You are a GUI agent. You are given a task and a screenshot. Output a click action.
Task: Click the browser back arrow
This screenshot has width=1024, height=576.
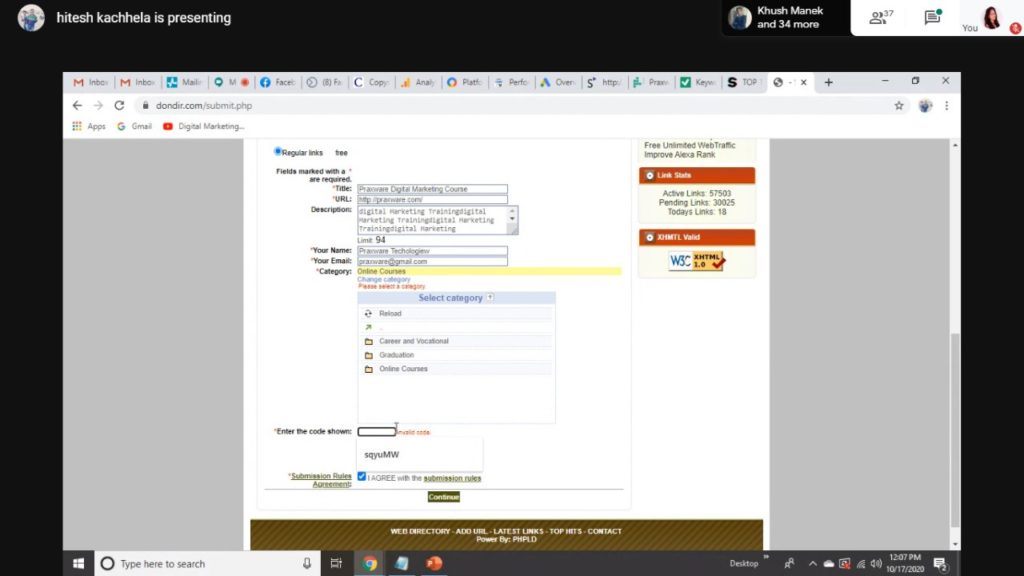pyautogui.click(x=77, y=105)
